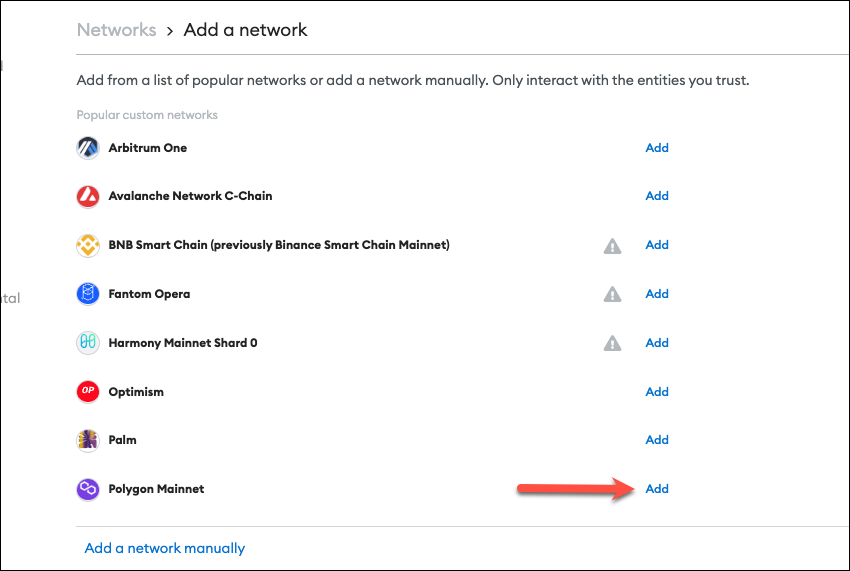Click the Avalanche Network C-Chain logo

pos(88,196)
